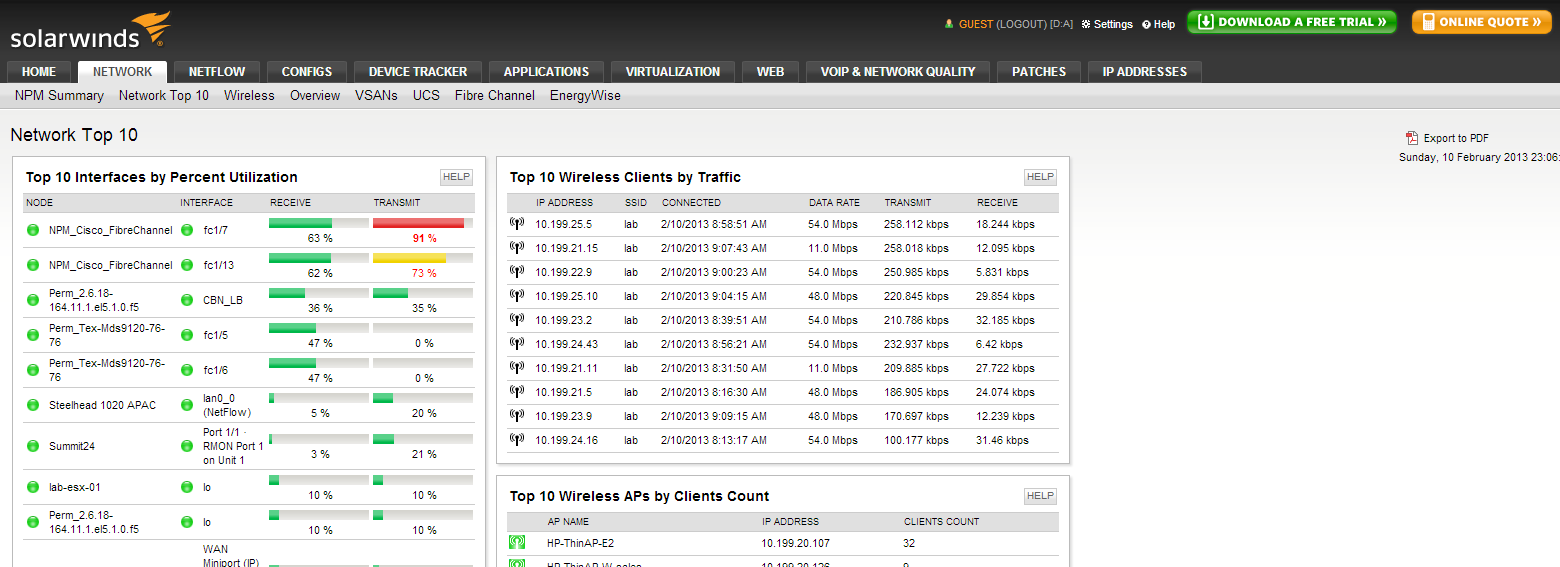Click the CLIENTS COUNT column header
Viewport: 1560px width, 567px height.
pos(941,521)
